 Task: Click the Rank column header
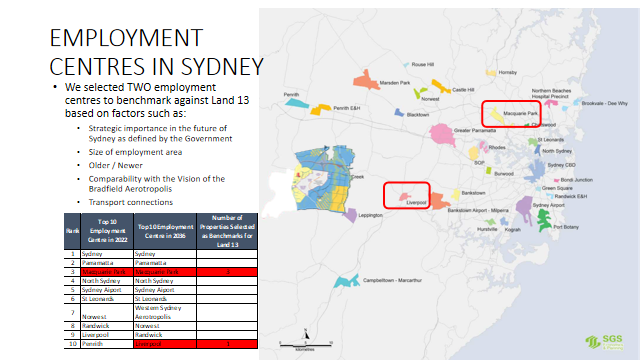click(x=72, y=231)
